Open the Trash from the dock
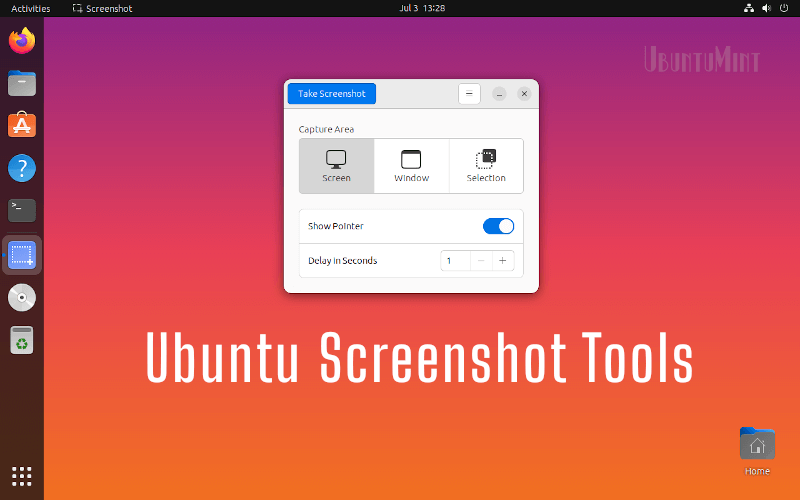This screenshot has height=500, width=800. click(22, 340)
